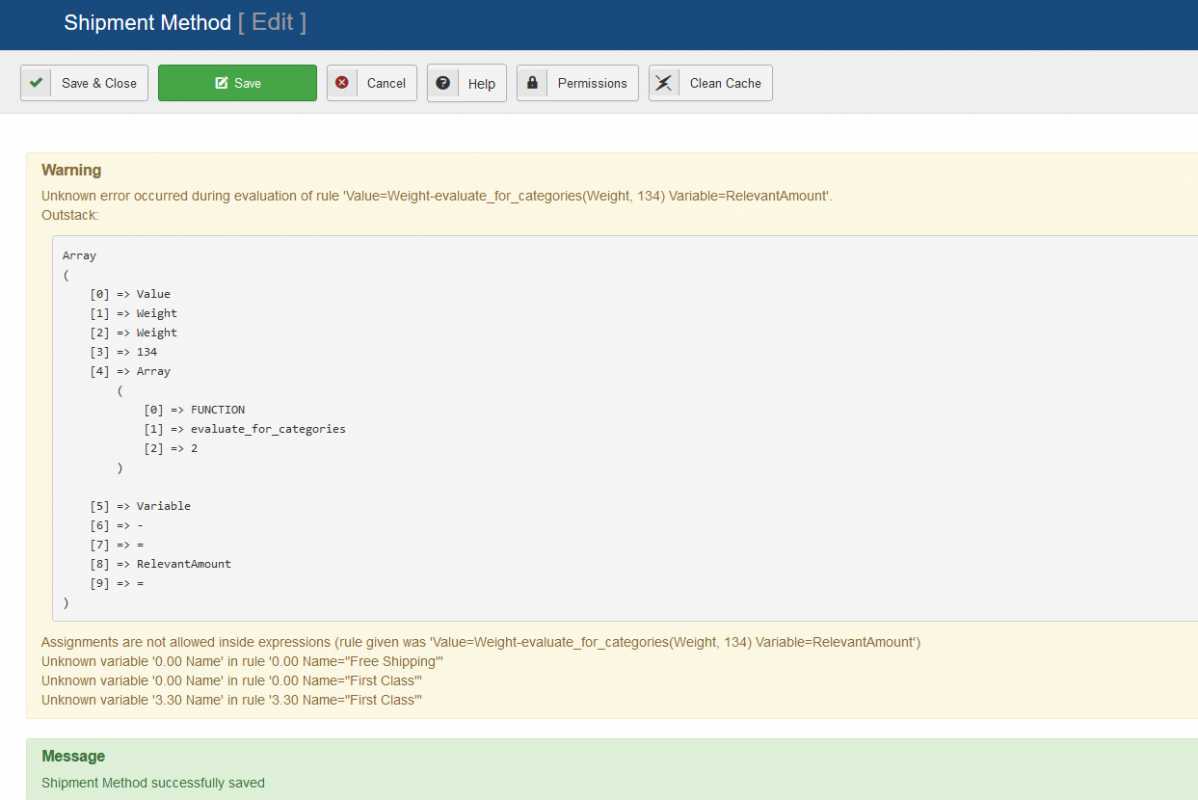The height and width of the screenshot is (800, 1198).
Task: Open Permissions settings
Action: pos(592,83)
